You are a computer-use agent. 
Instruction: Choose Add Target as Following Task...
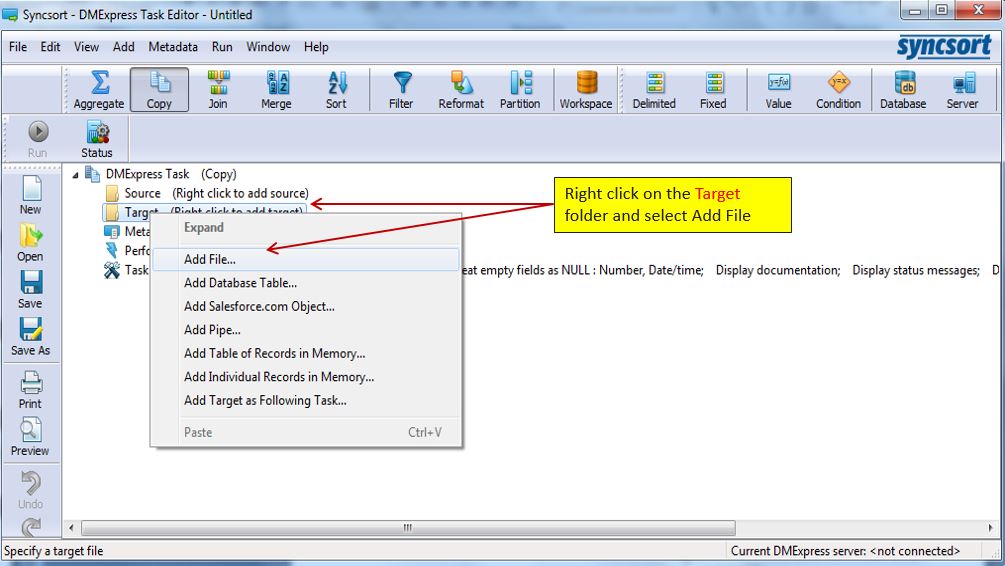pyautogui.click(x=306, y=401)
